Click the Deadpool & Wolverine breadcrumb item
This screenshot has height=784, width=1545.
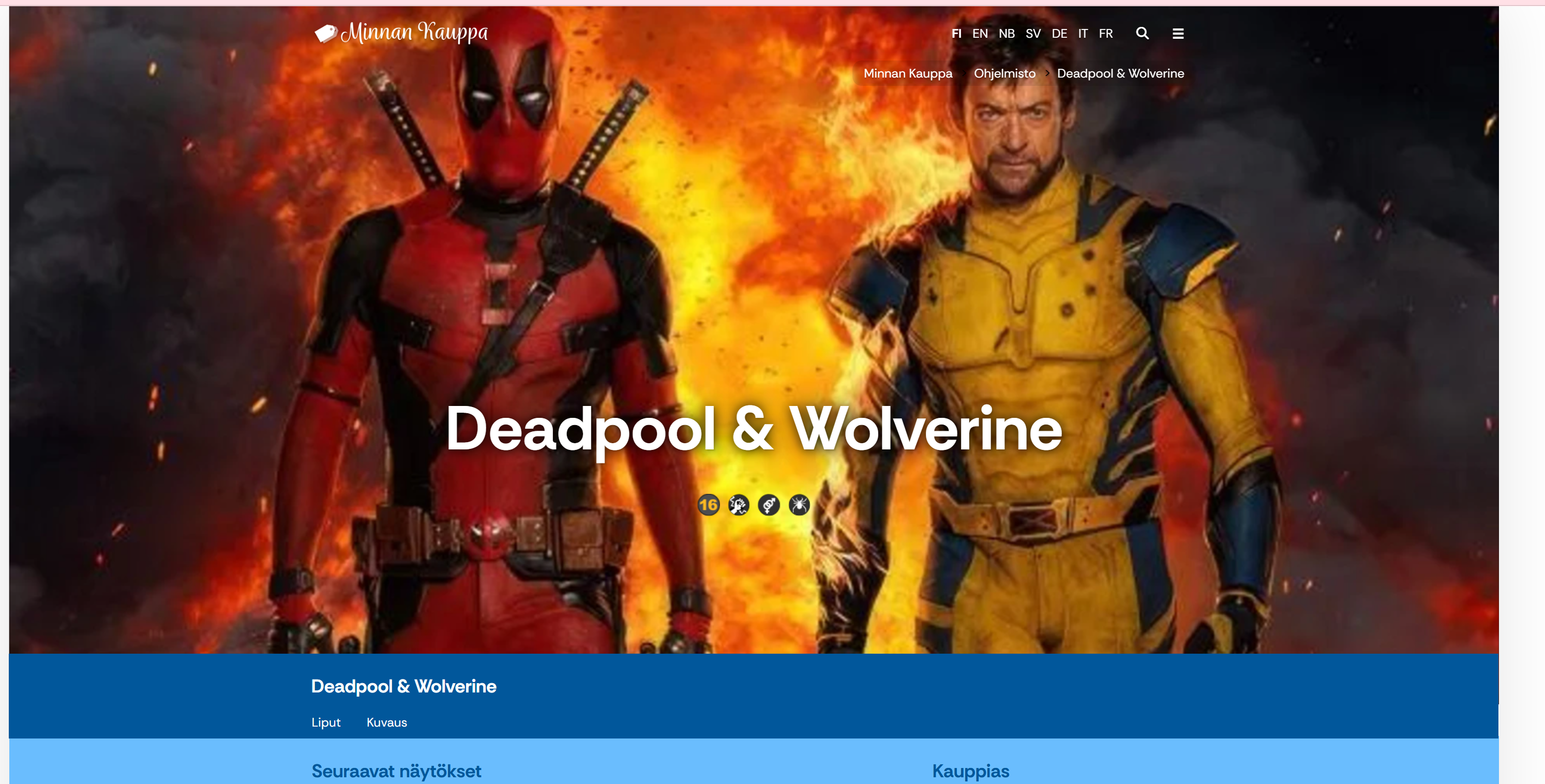[x=1120, y=73]
